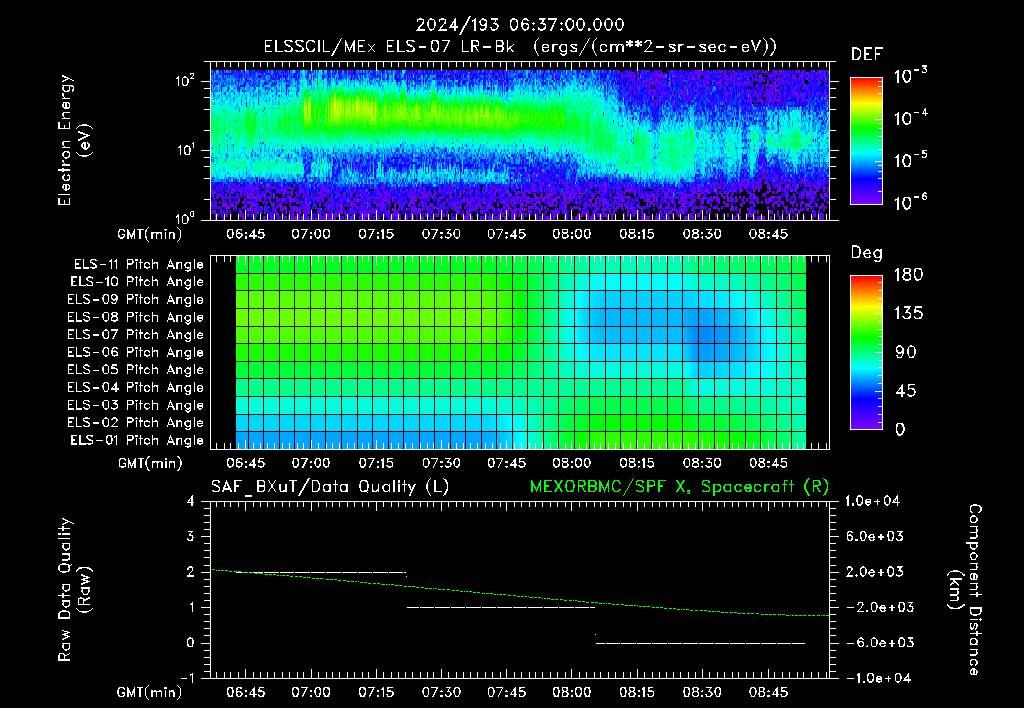Click the SAF_BXuT/Data Quality (L) legend
Image resolution: width=1024 pixels, height=708 pixels.
[330, 487]
